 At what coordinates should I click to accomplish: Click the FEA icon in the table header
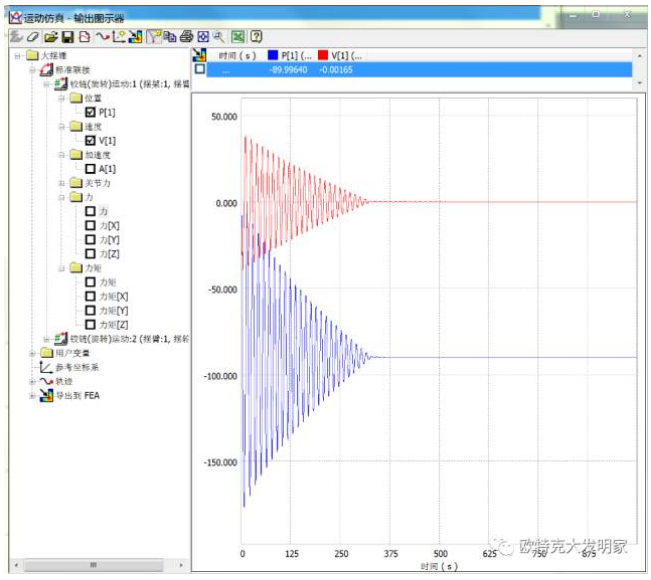[x=199, y=55]
